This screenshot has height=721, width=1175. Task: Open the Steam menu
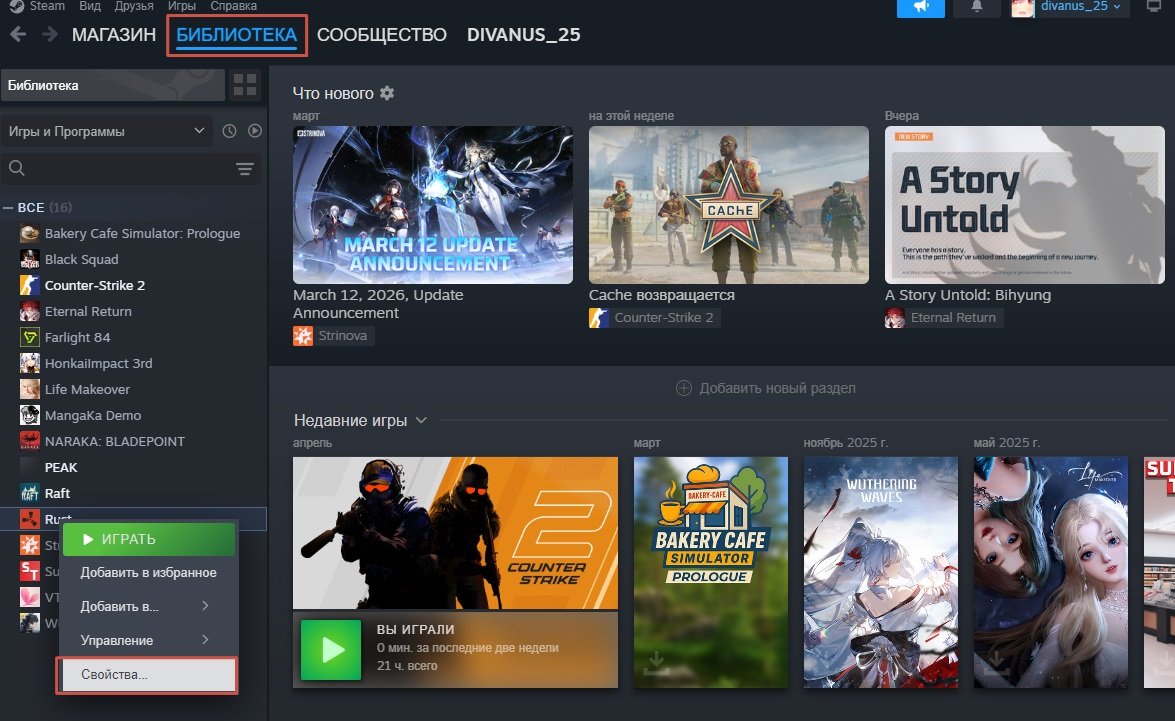coord(46,6)
